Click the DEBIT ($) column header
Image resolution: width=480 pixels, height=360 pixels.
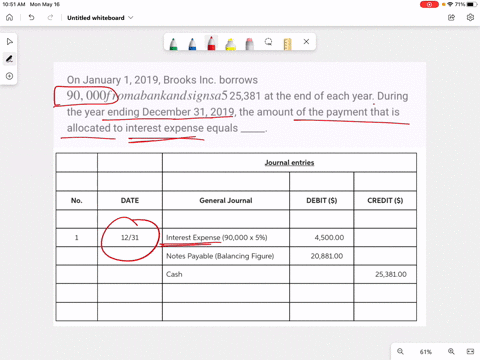pos(322,200)
